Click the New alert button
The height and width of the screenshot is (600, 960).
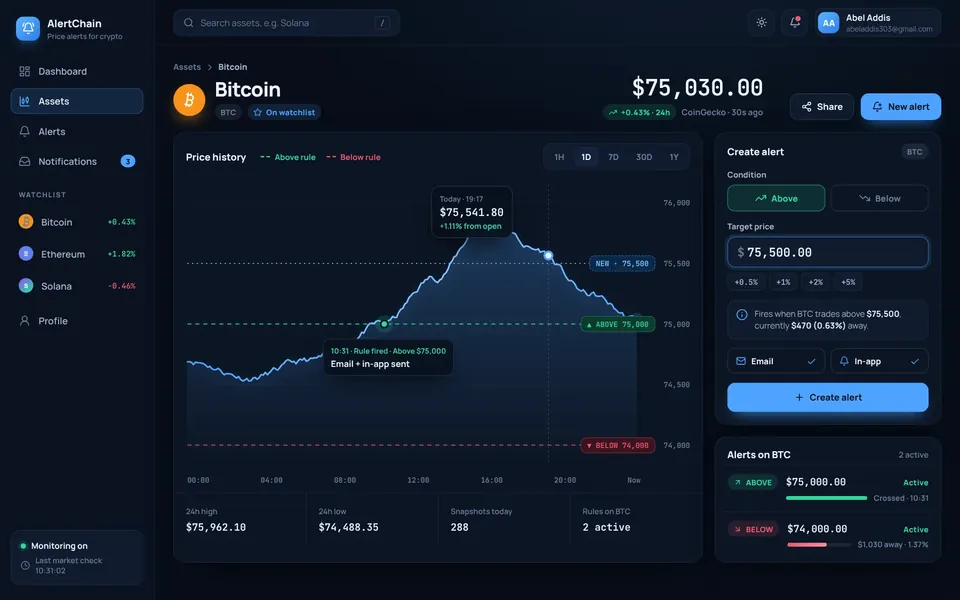click(901, 107)
